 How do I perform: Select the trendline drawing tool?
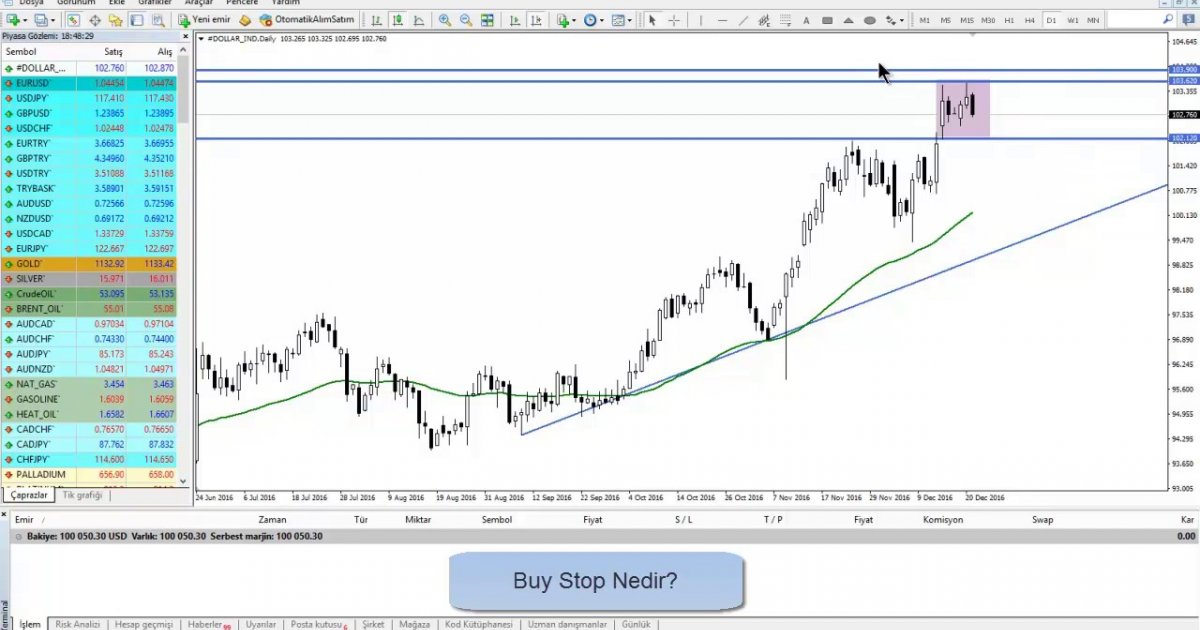coord(743,20)
